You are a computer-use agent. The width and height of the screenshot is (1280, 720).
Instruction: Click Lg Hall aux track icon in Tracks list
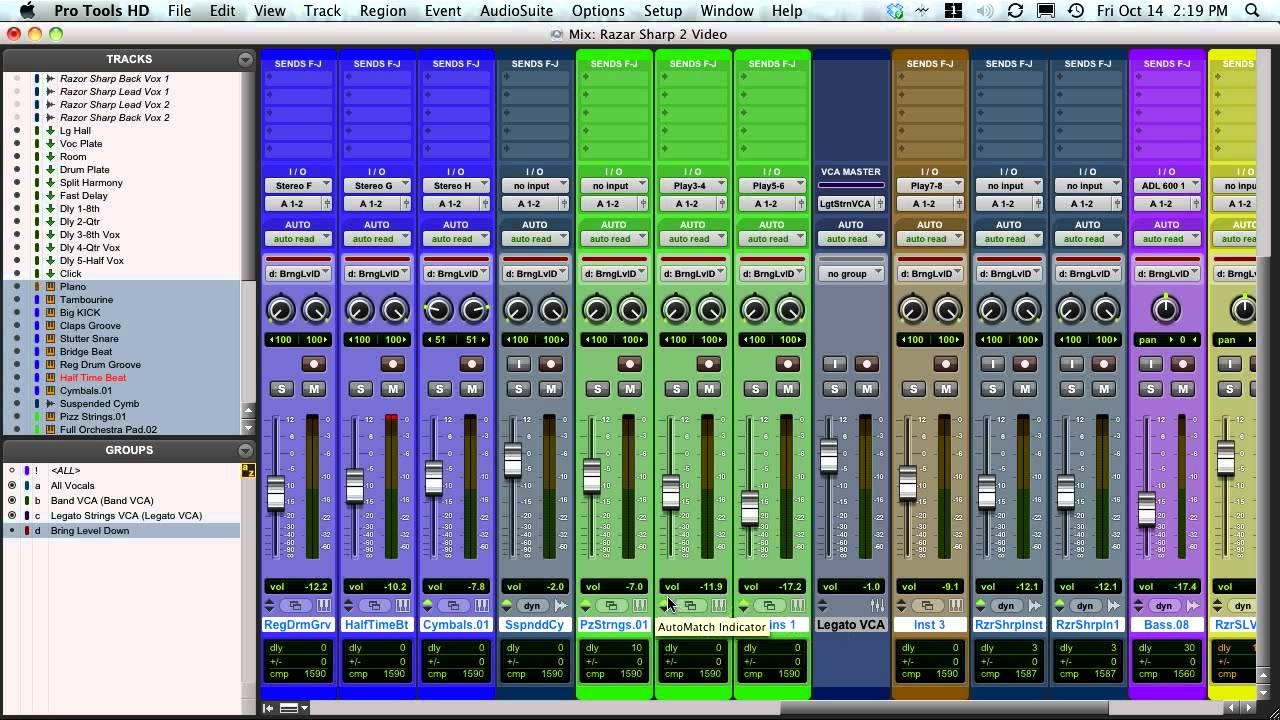point(50,131)
